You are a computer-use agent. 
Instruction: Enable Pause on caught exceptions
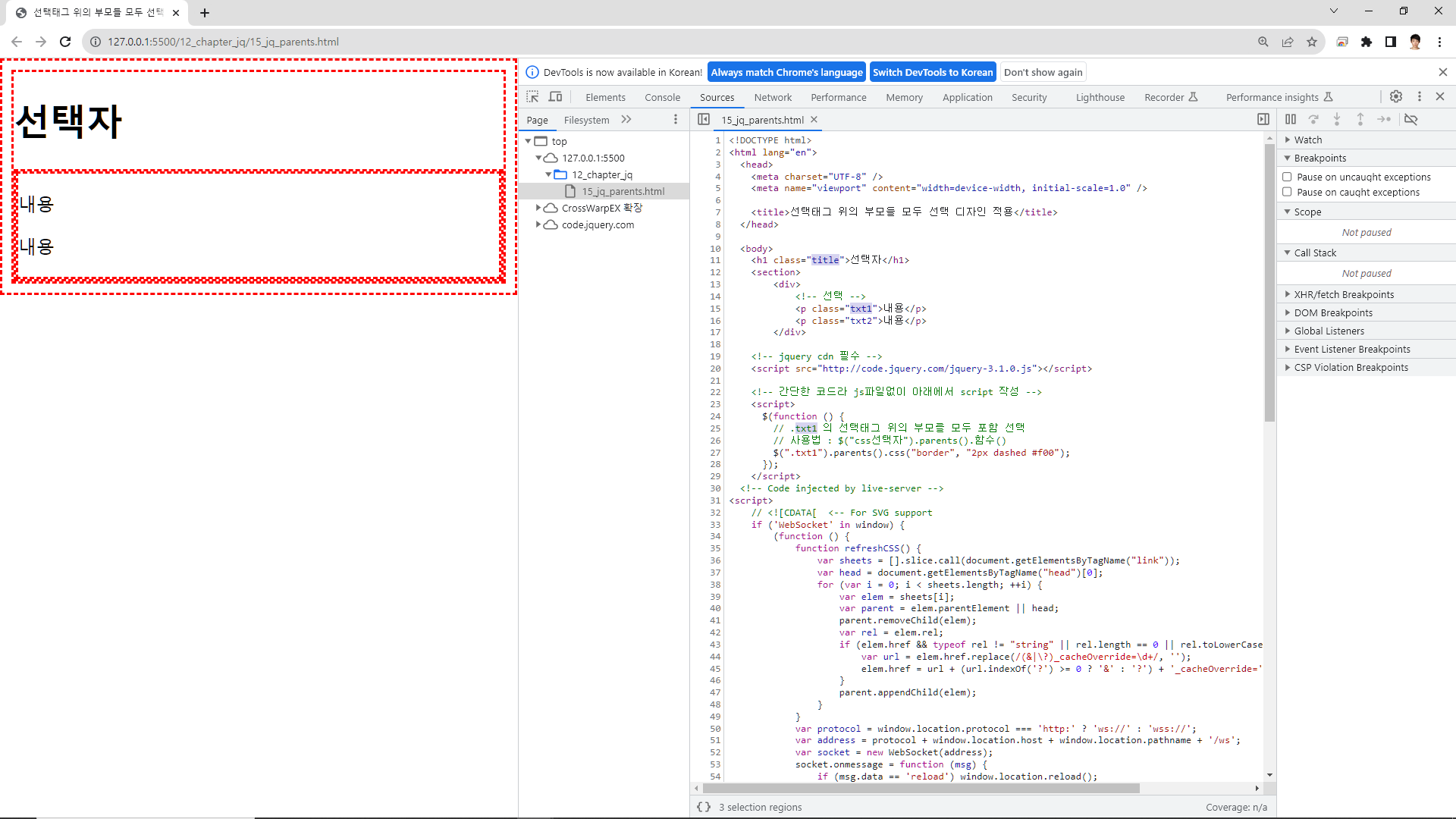[x=1287, y=192]
